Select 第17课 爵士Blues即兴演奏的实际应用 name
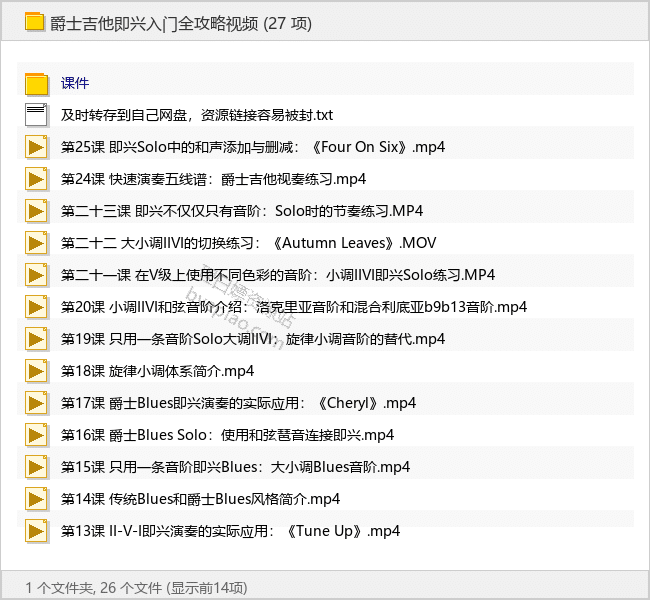The image size is (650, 600). coord(238,403)
